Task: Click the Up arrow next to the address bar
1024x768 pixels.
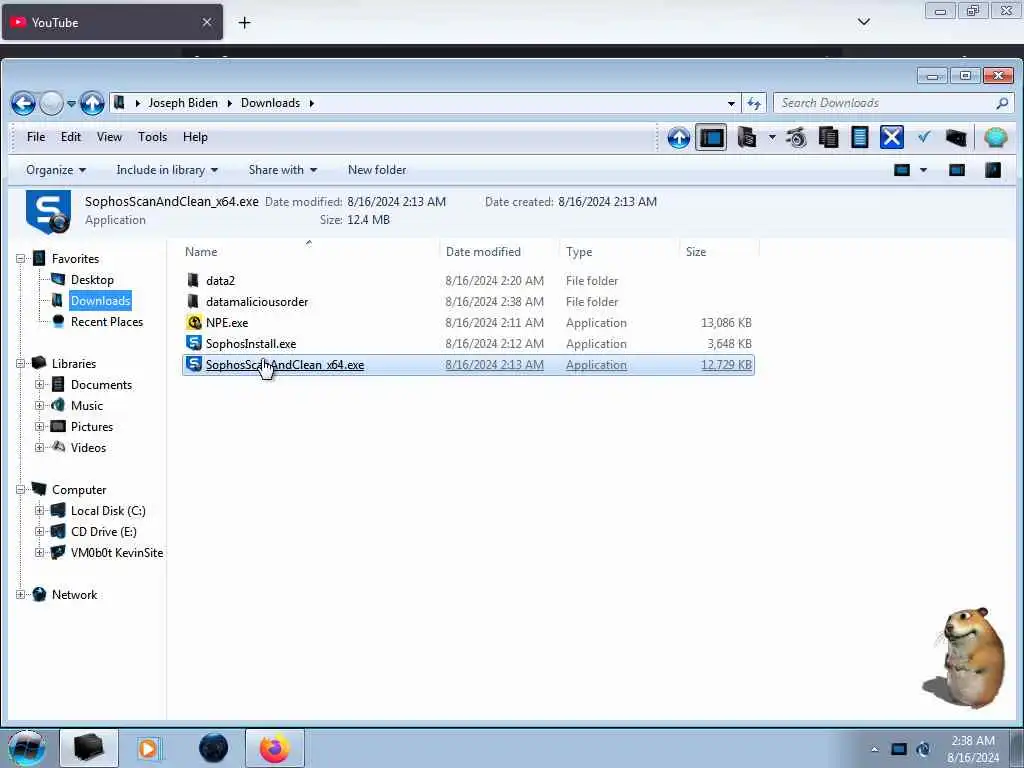Action: point(92,103)
